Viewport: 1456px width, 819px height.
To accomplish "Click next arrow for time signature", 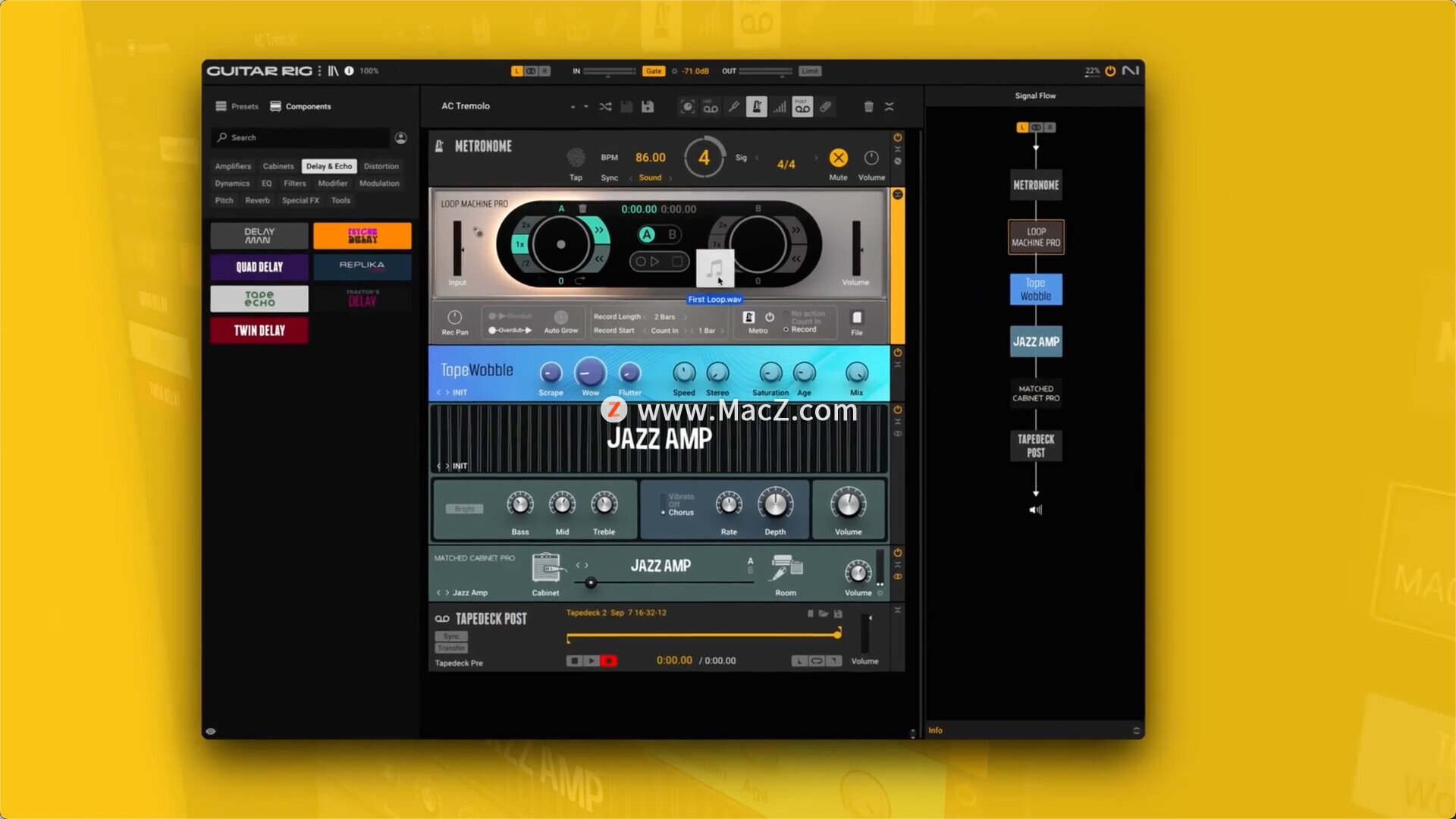I will click(816, 158).
